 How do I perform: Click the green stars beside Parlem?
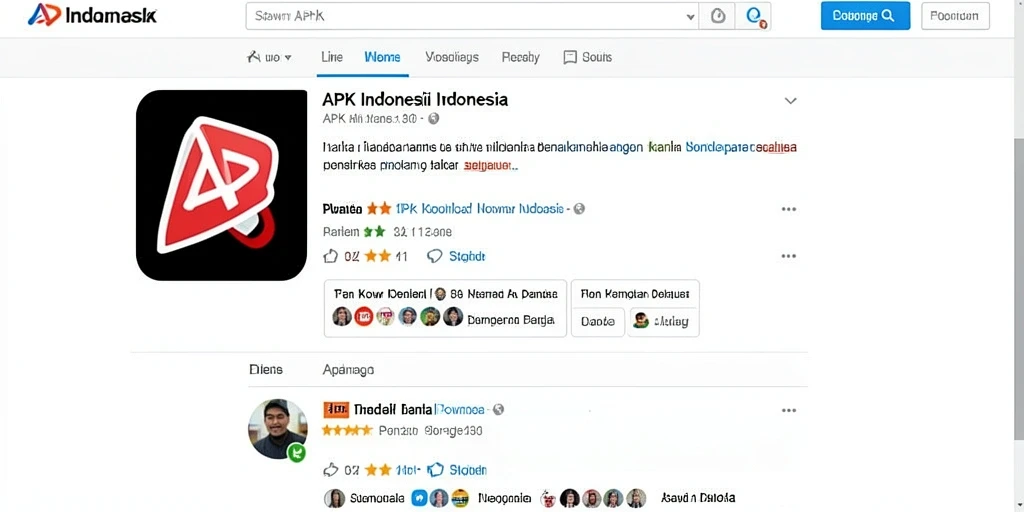[x=375, y=232]
